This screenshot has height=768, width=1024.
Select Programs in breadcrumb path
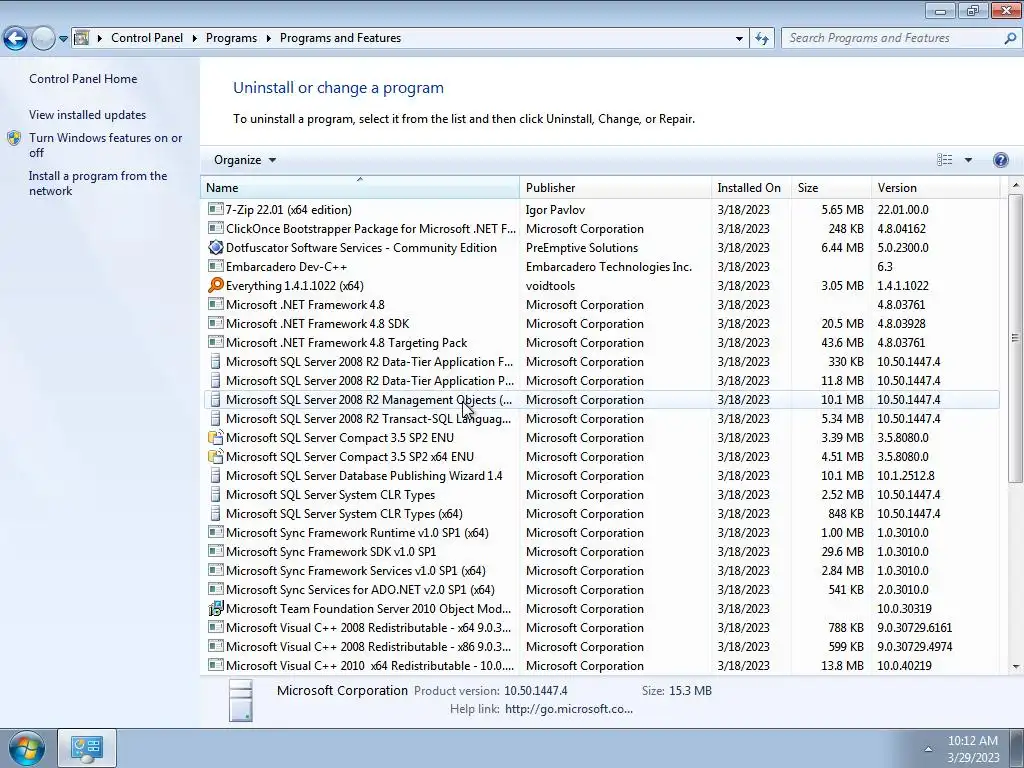pyautogui.click(x=231, y=38)
